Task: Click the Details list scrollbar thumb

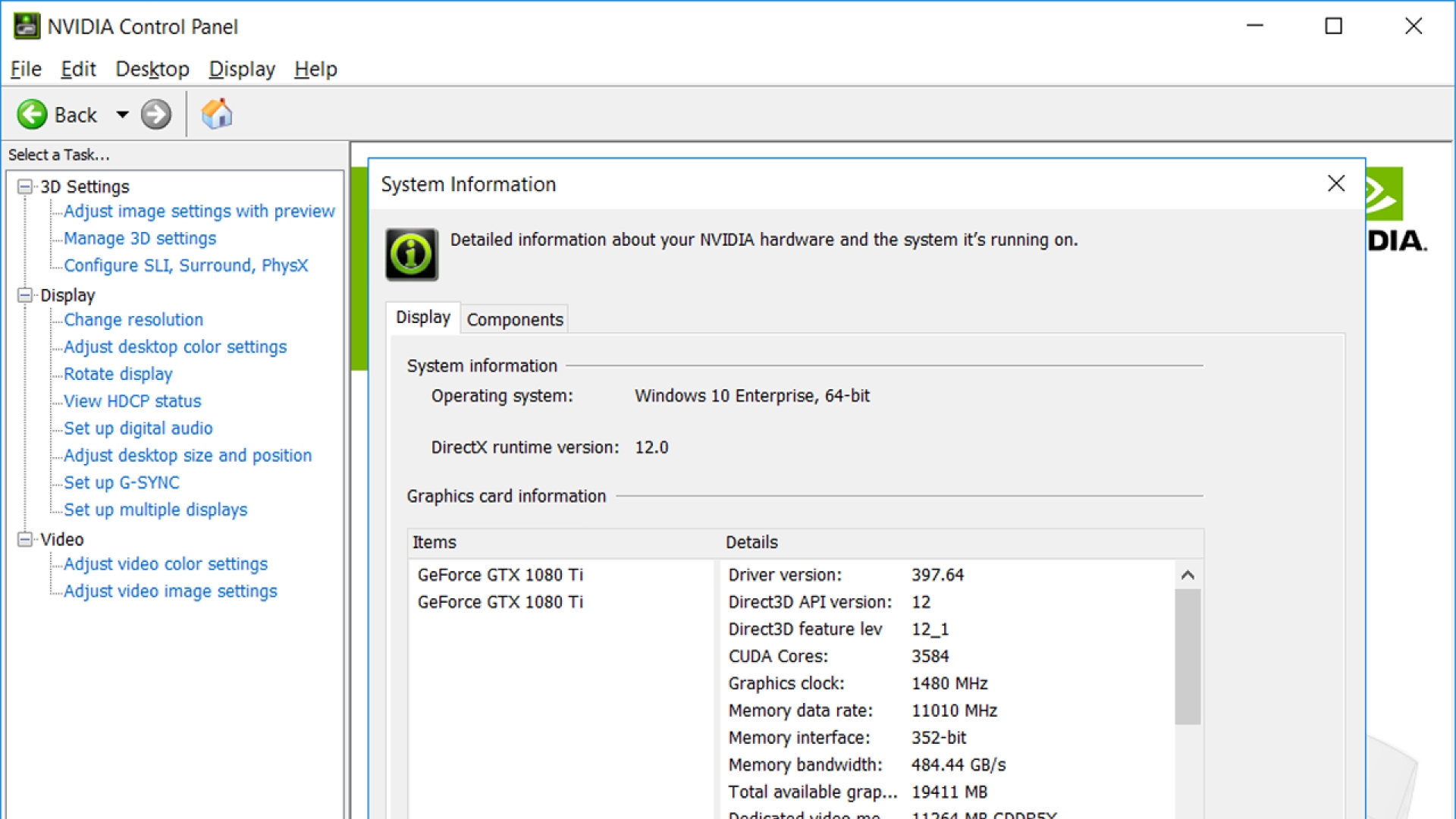Action: click(x=1188, y=657)
